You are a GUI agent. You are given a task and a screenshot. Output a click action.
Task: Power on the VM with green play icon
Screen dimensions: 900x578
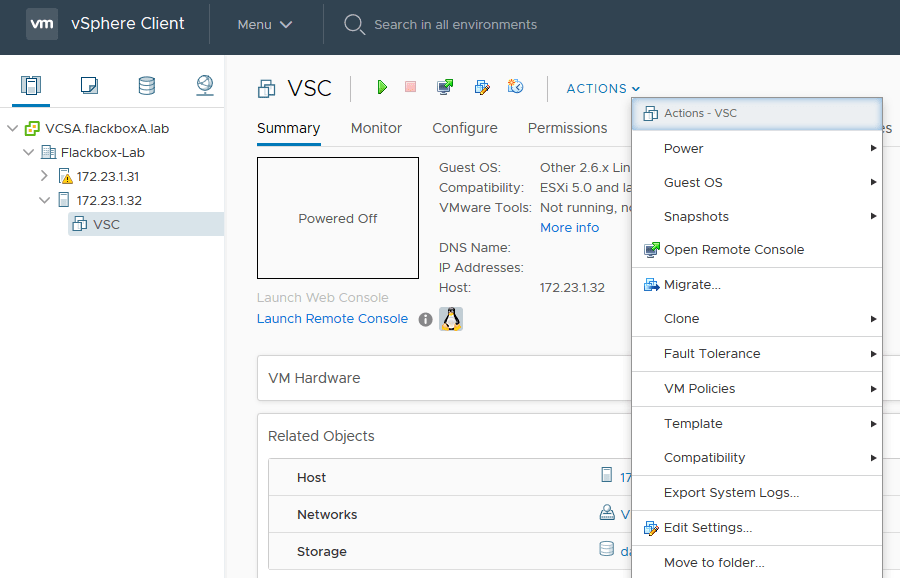point(382,88)
